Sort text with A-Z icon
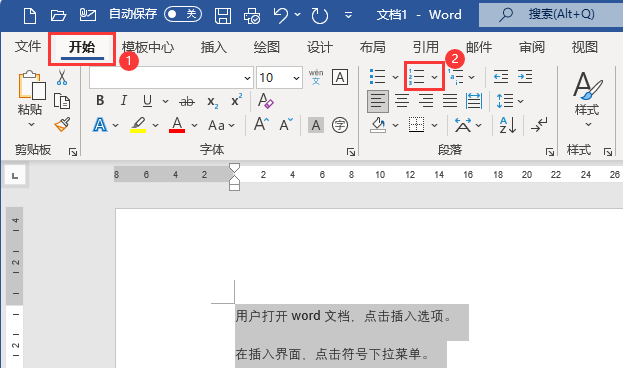 pos(508,125)
